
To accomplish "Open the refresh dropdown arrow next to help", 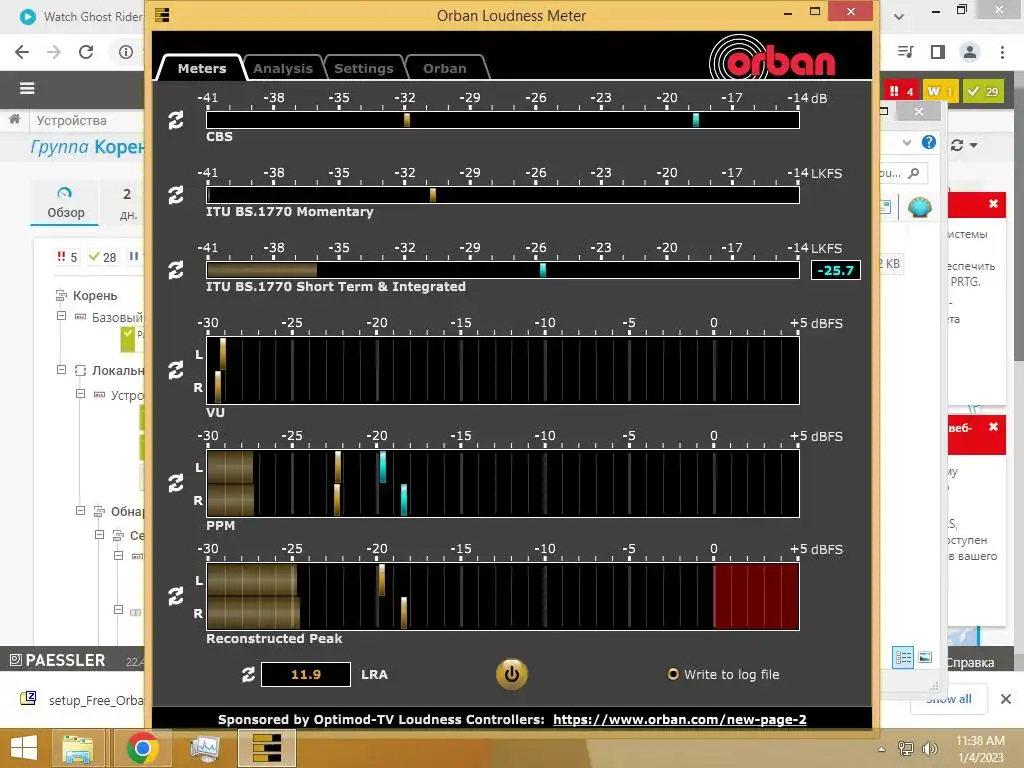I will (x=974, y=145).
